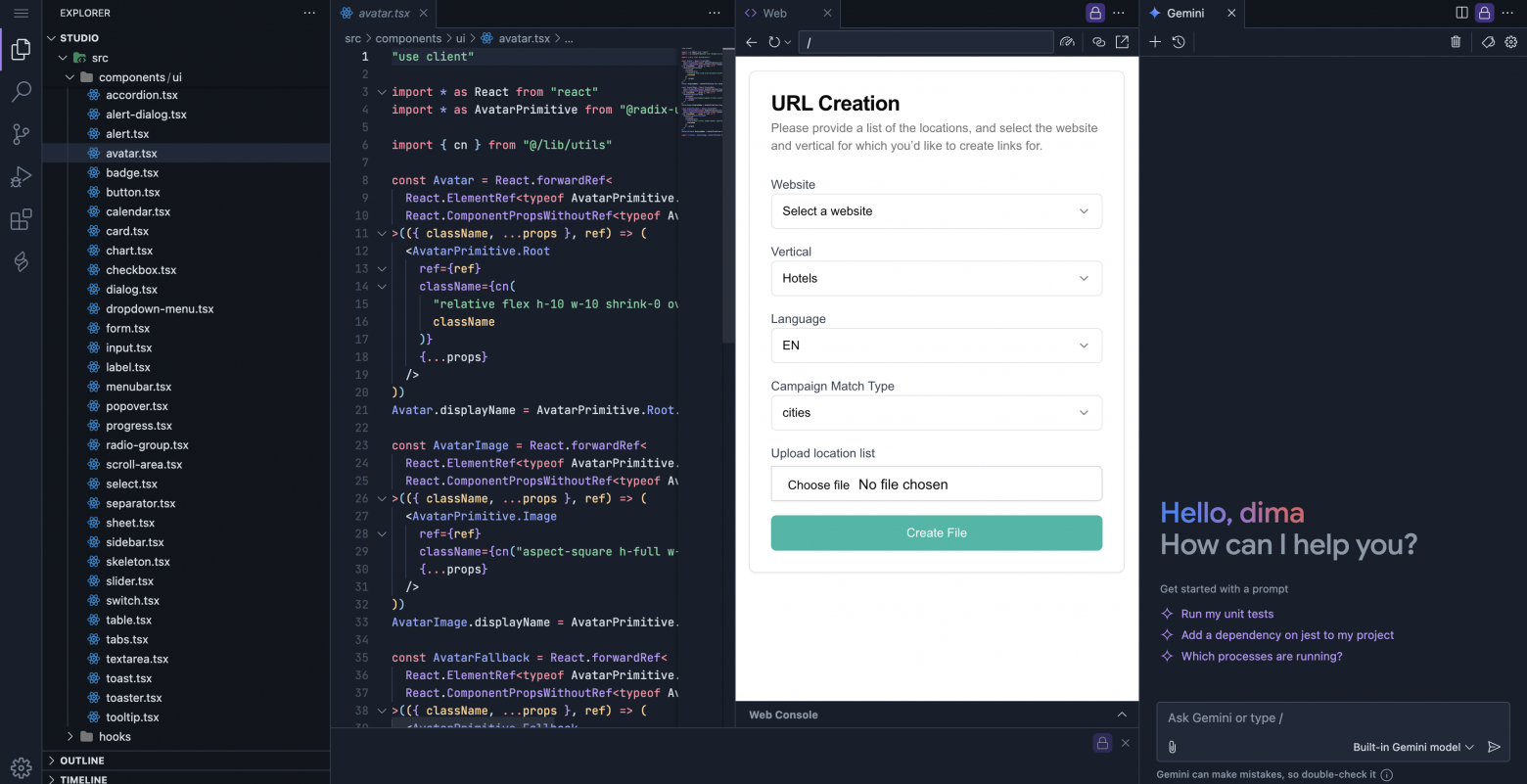Delete Gemini chat using trash icon
Screen dimensions: 1527x784
[1456, 42]
